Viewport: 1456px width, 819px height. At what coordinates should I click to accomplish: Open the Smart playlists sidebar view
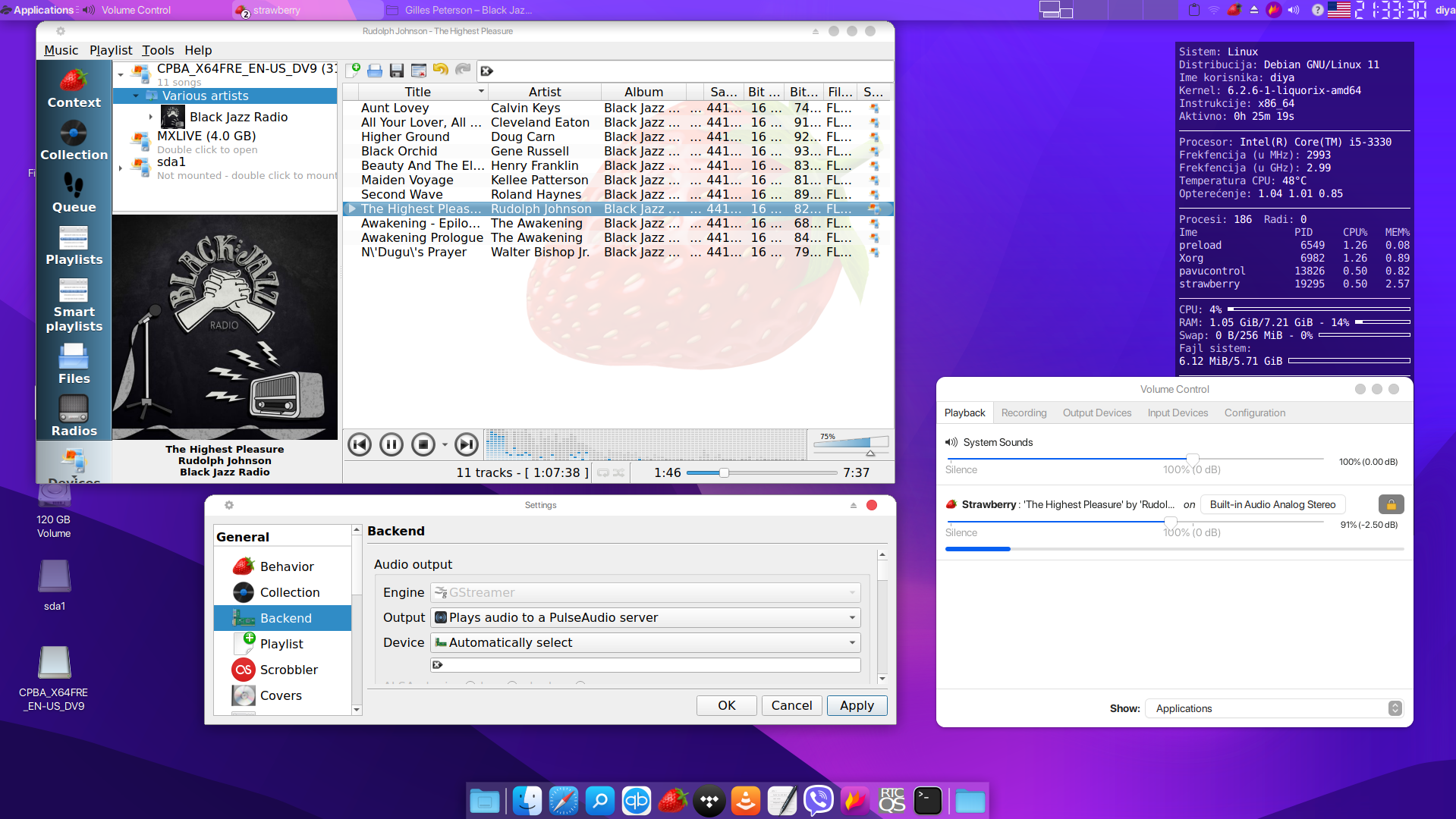(74, 305)
